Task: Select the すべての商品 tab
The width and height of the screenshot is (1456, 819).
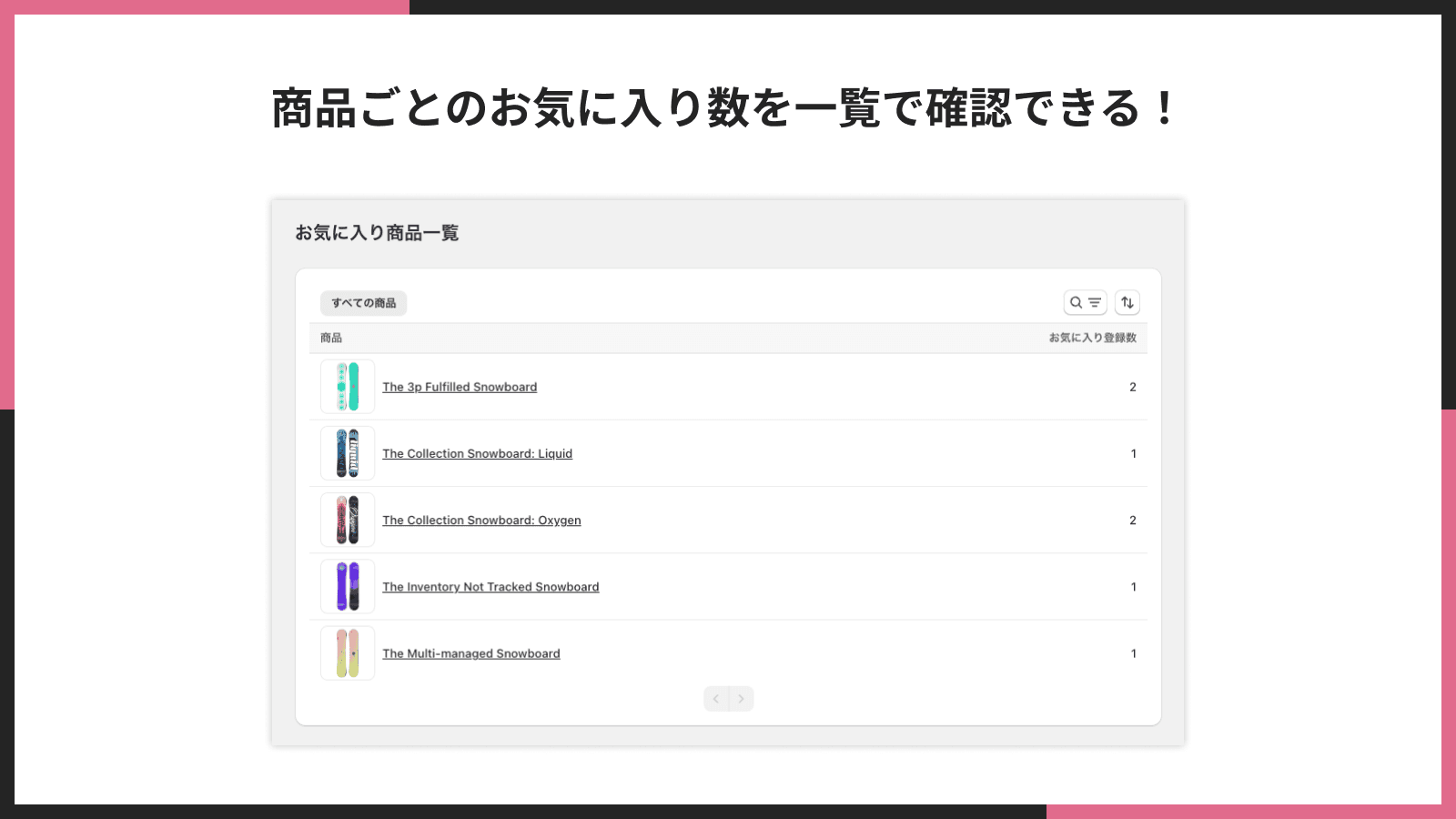Action: tap(363, 303)
